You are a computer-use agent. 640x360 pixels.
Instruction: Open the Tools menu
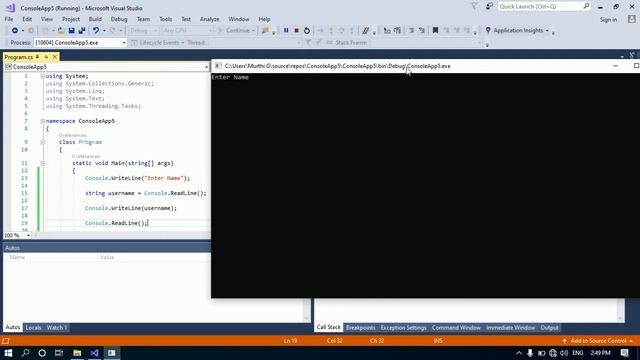165,19
